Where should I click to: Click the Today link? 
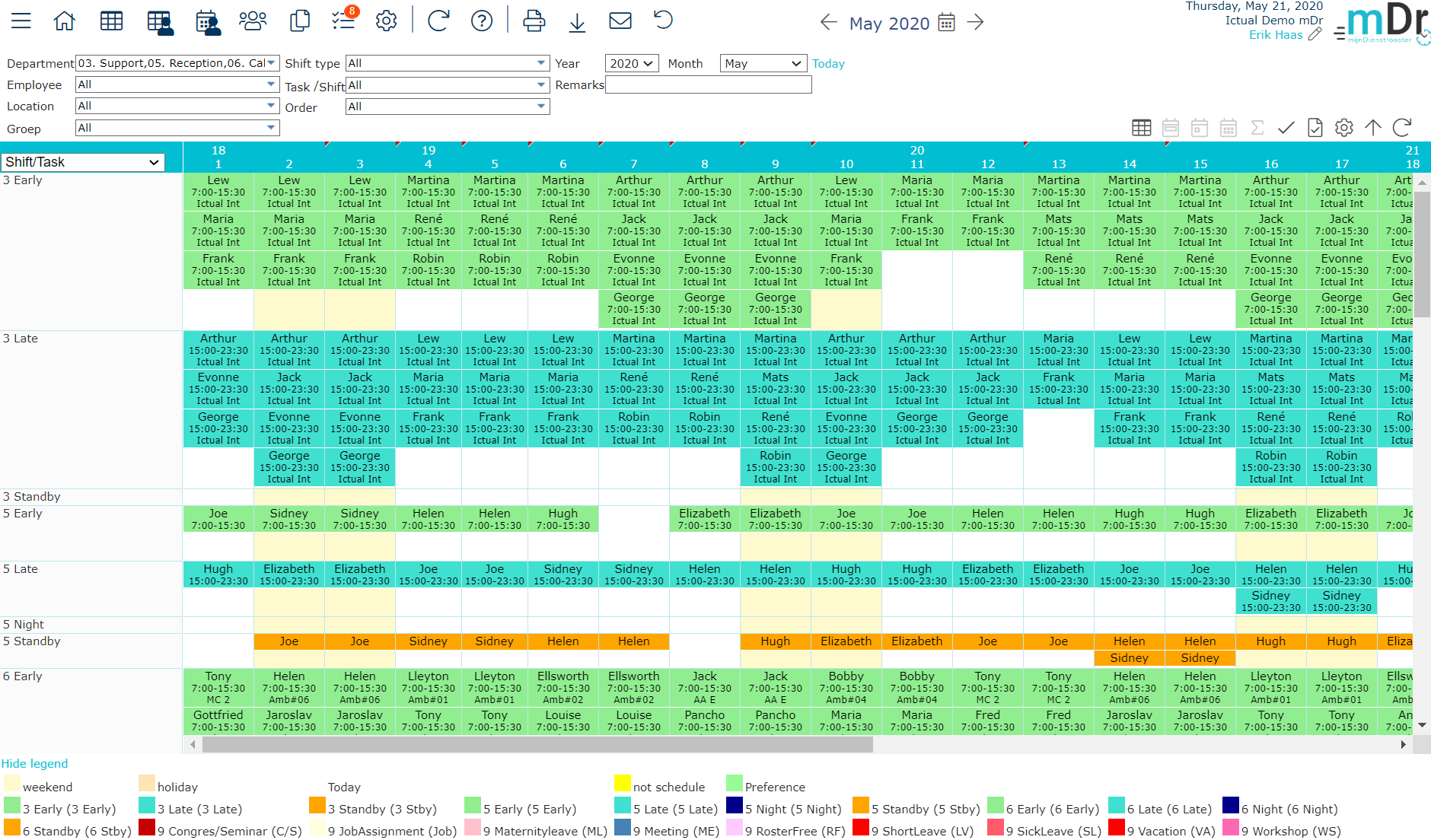click(x=828, y=64)
